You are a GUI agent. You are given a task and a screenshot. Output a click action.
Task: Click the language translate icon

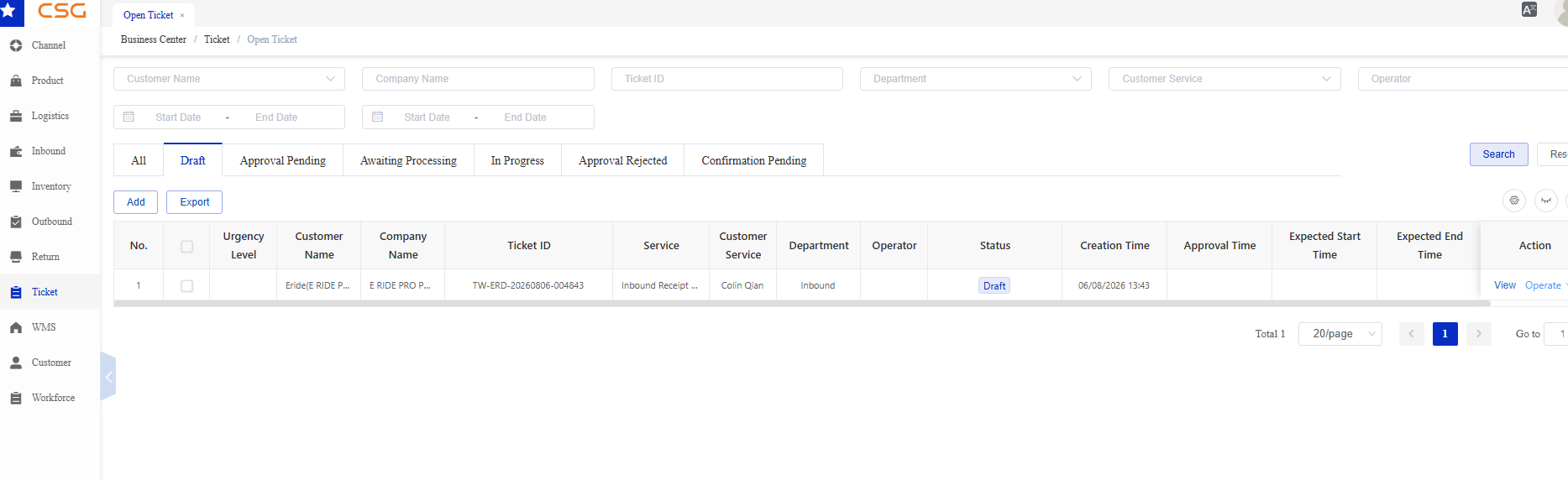(x=1529, y=9)
